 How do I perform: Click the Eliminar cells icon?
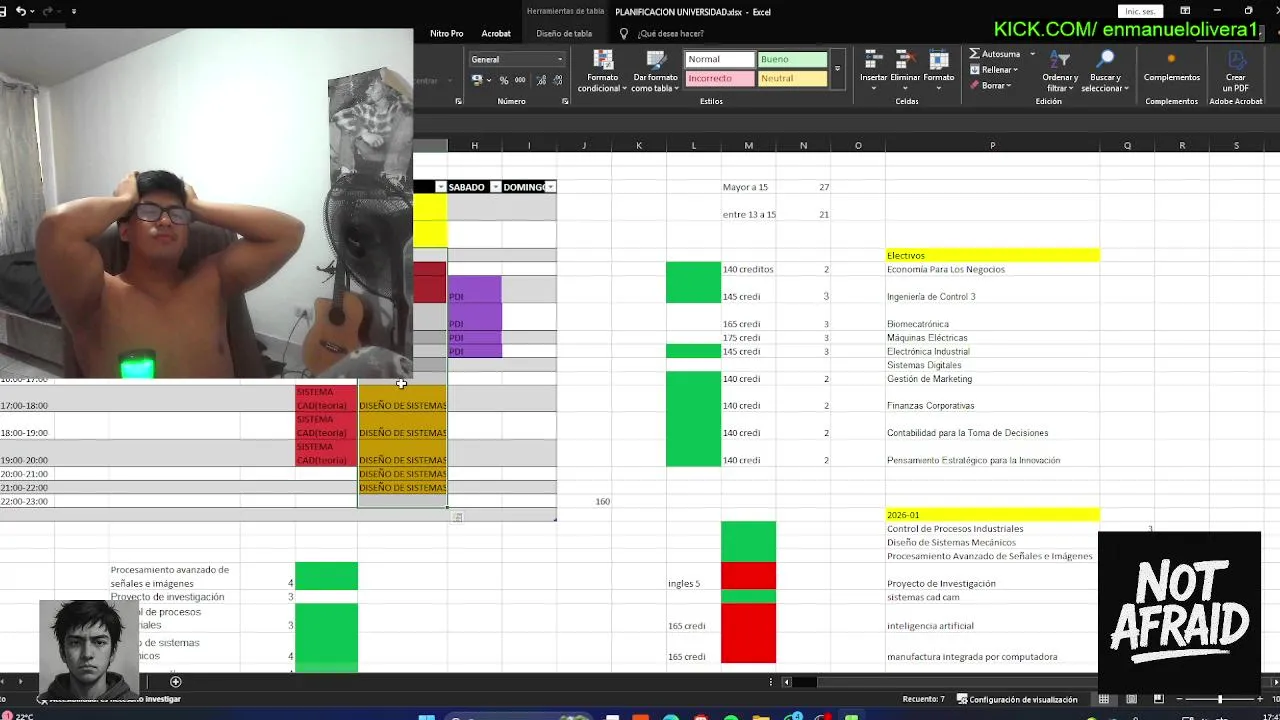coord(905,60)
